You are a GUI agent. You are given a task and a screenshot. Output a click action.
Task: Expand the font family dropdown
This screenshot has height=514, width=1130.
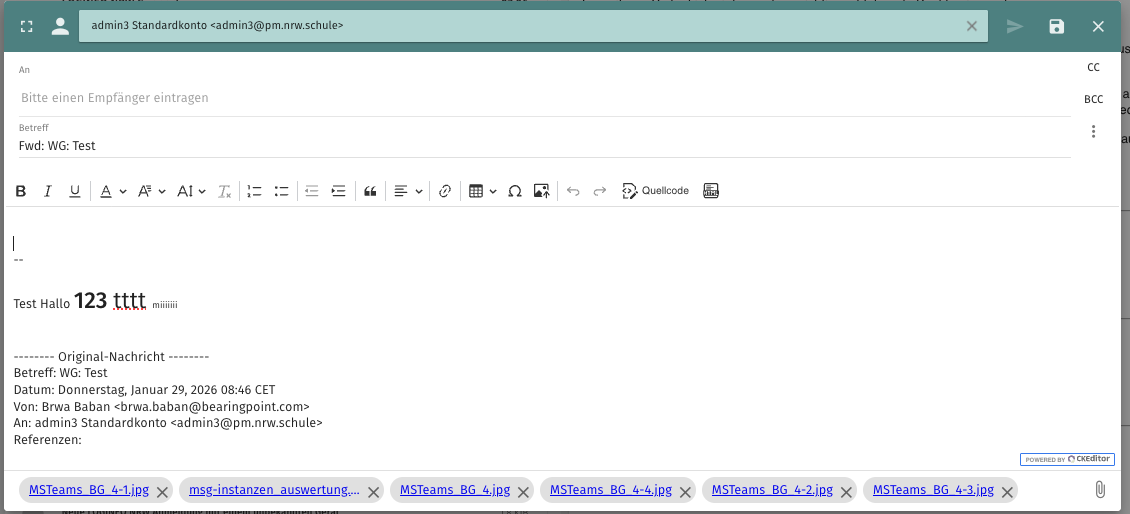[x=151, y=191]
